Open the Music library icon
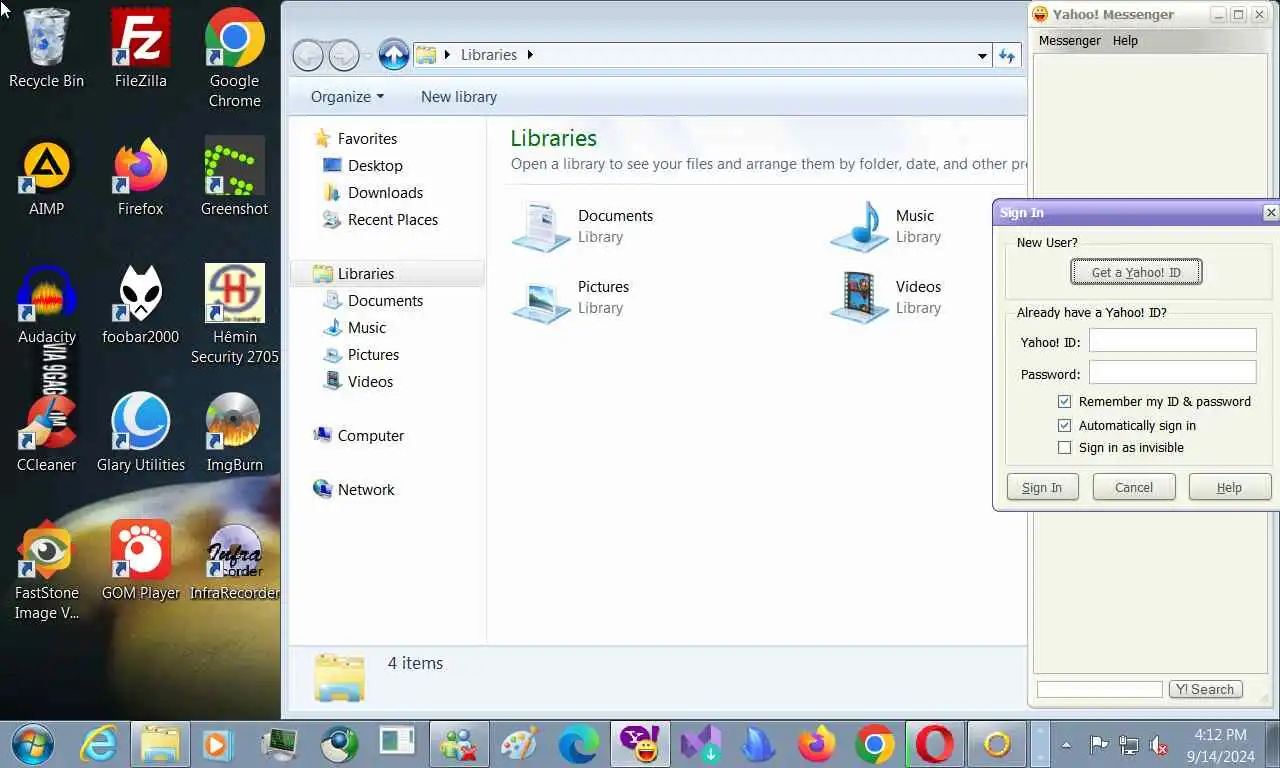The image size is (1280, 768). [x=859, y=226]
